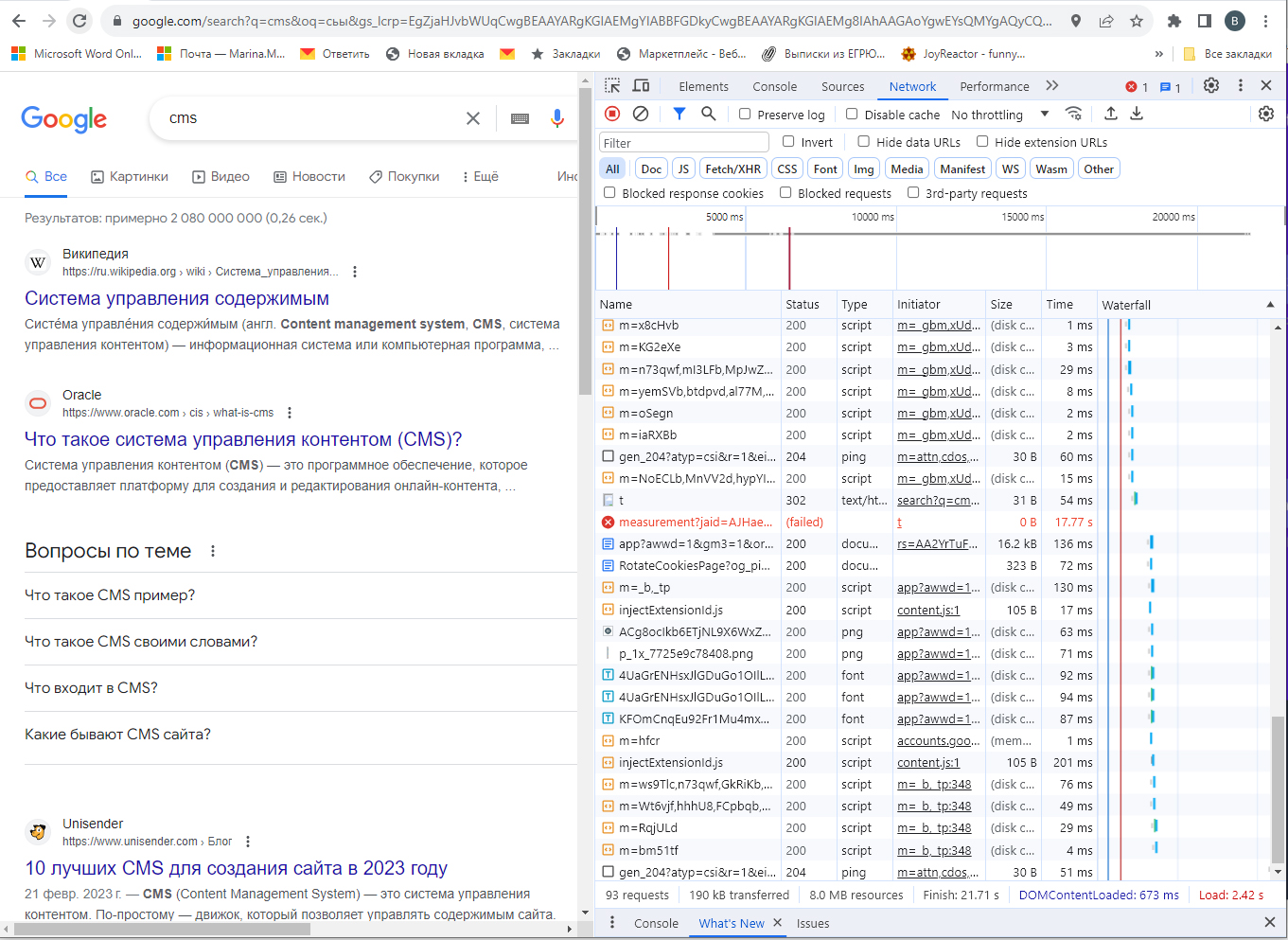Screen dimensions: 1288x940
Task: Open No throttling dropdown
Action: [1000, 115]
